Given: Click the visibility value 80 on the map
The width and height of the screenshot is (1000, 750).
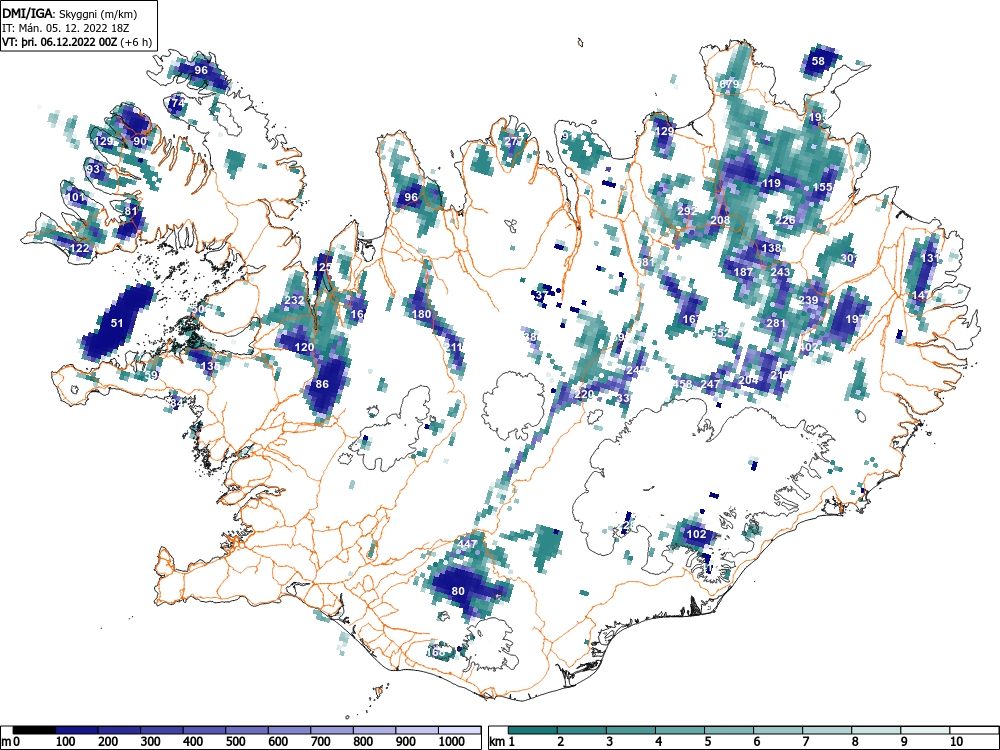Looking at the screenshot, I should (458, 591).
